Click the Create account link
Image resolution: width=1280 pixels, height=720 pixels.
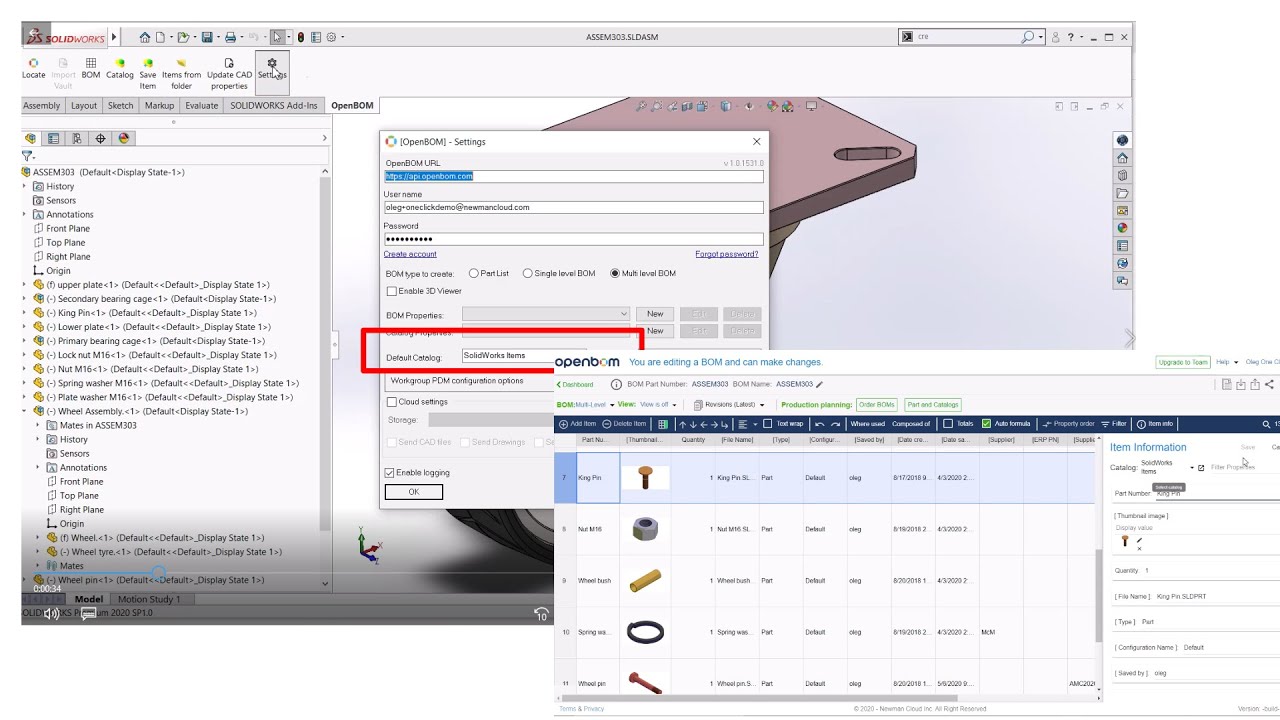(410, 254)
